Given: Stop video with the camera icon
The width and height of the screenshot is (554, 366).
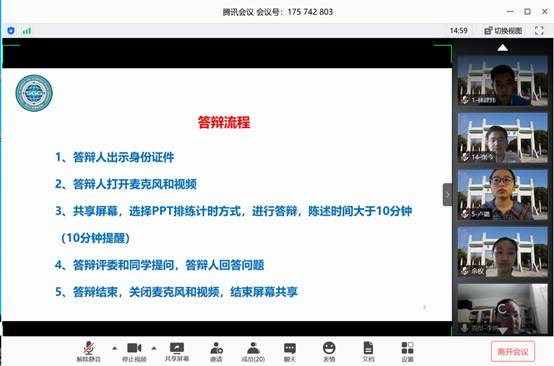Looking at the screenshot, I should click(134, 352).
